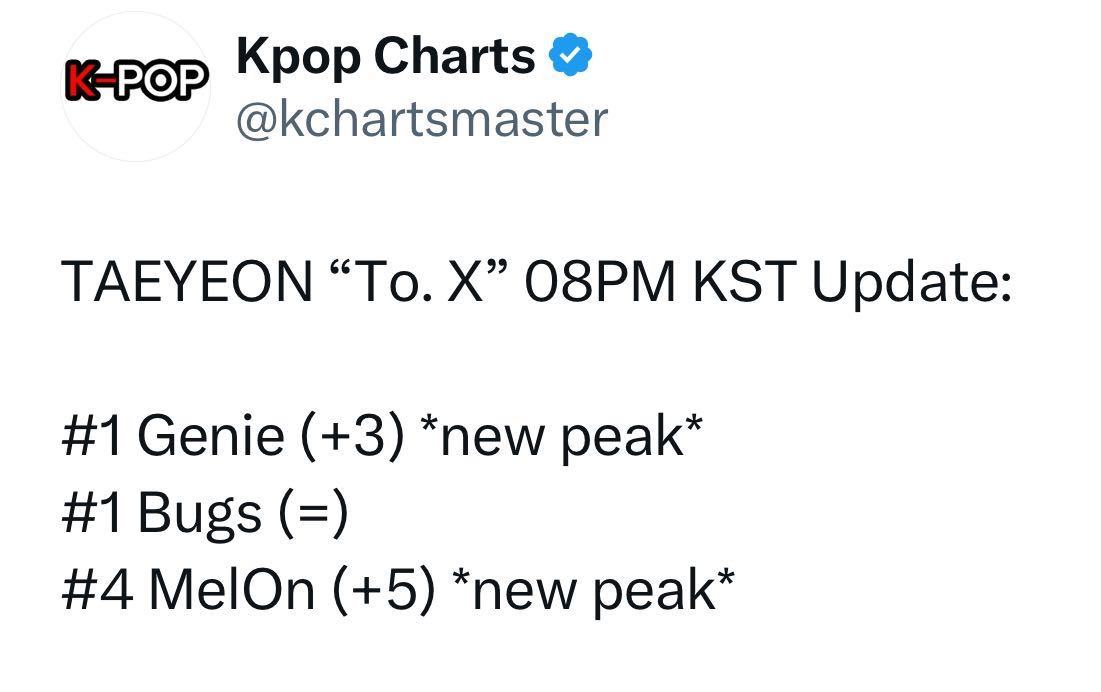Open the Kpop Charts display name
The width and height of the screenshot is (1101, 692).
(385, 57)
